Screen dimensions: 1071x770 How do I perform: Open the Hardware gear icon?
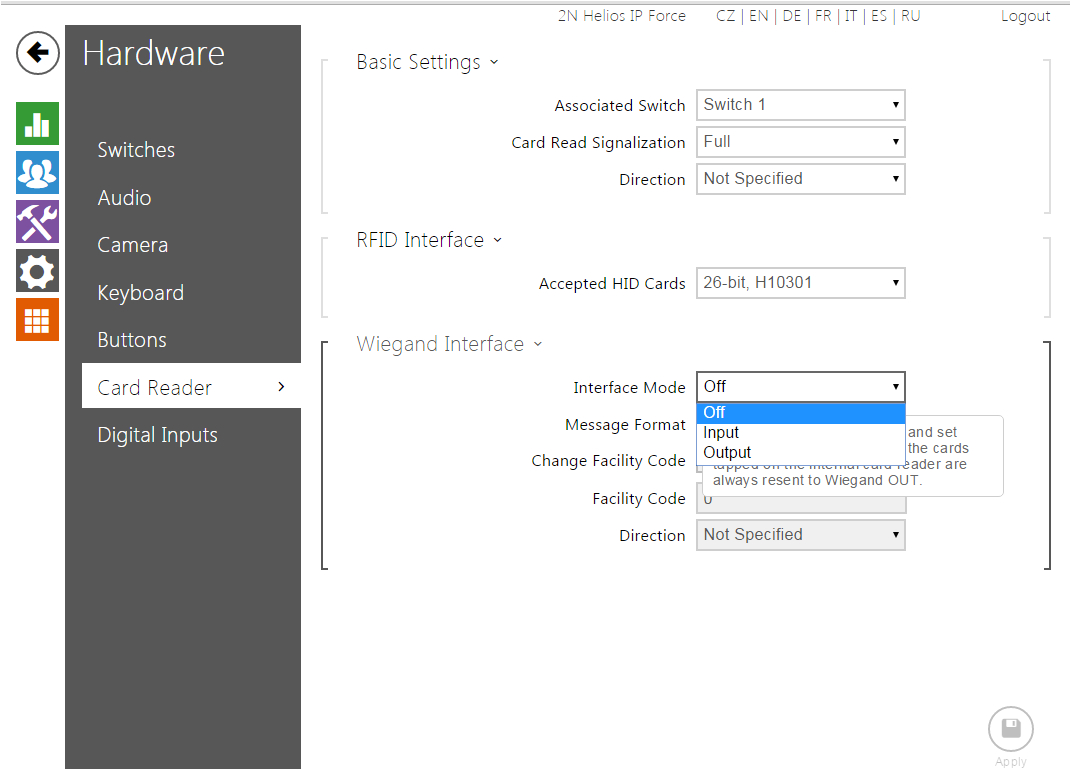click(37, 270)
